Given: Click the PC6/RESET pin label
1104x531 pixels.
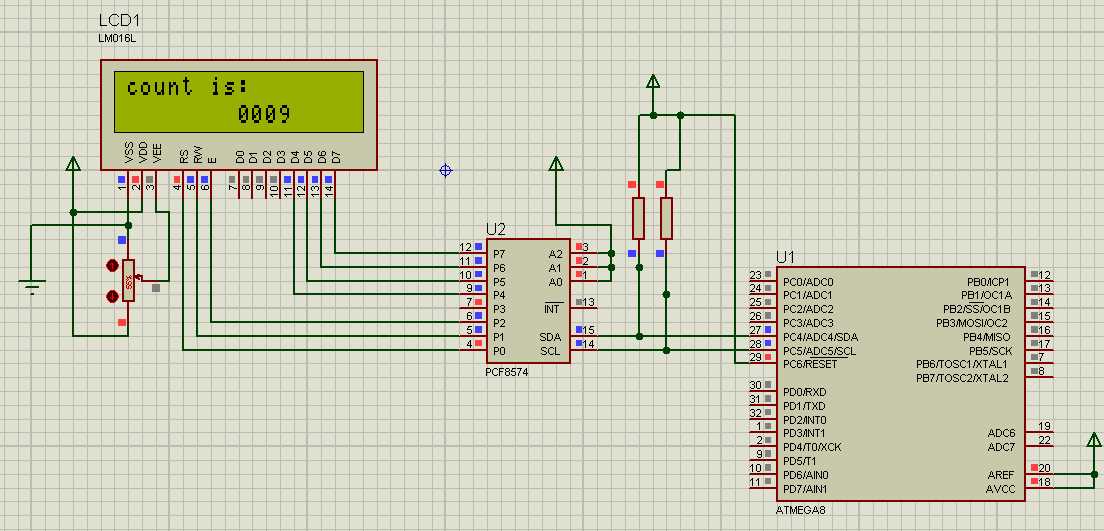Looking at the screenshot, I should pos(810,364).
